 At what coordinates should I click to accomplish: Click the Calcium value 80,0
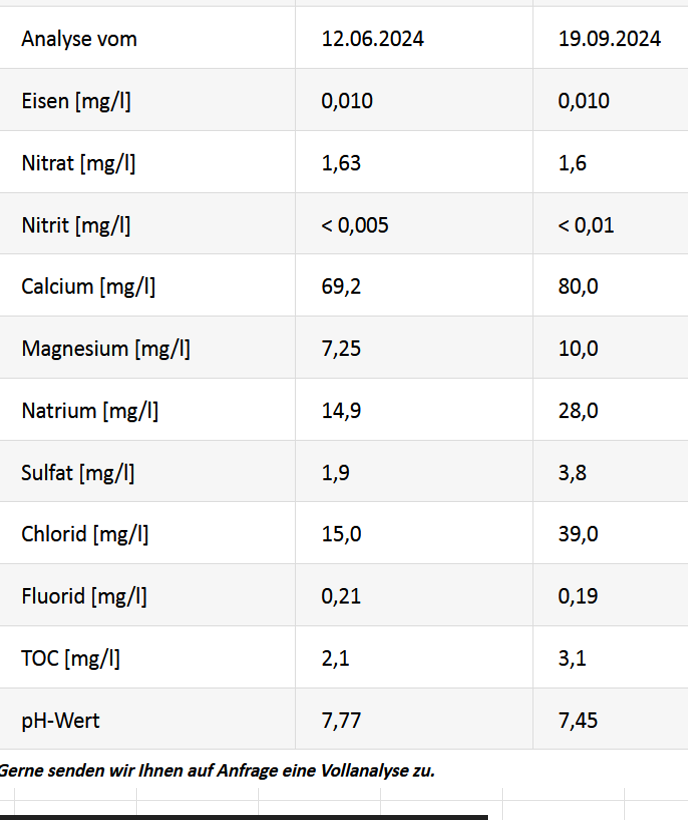pos(578,287)
